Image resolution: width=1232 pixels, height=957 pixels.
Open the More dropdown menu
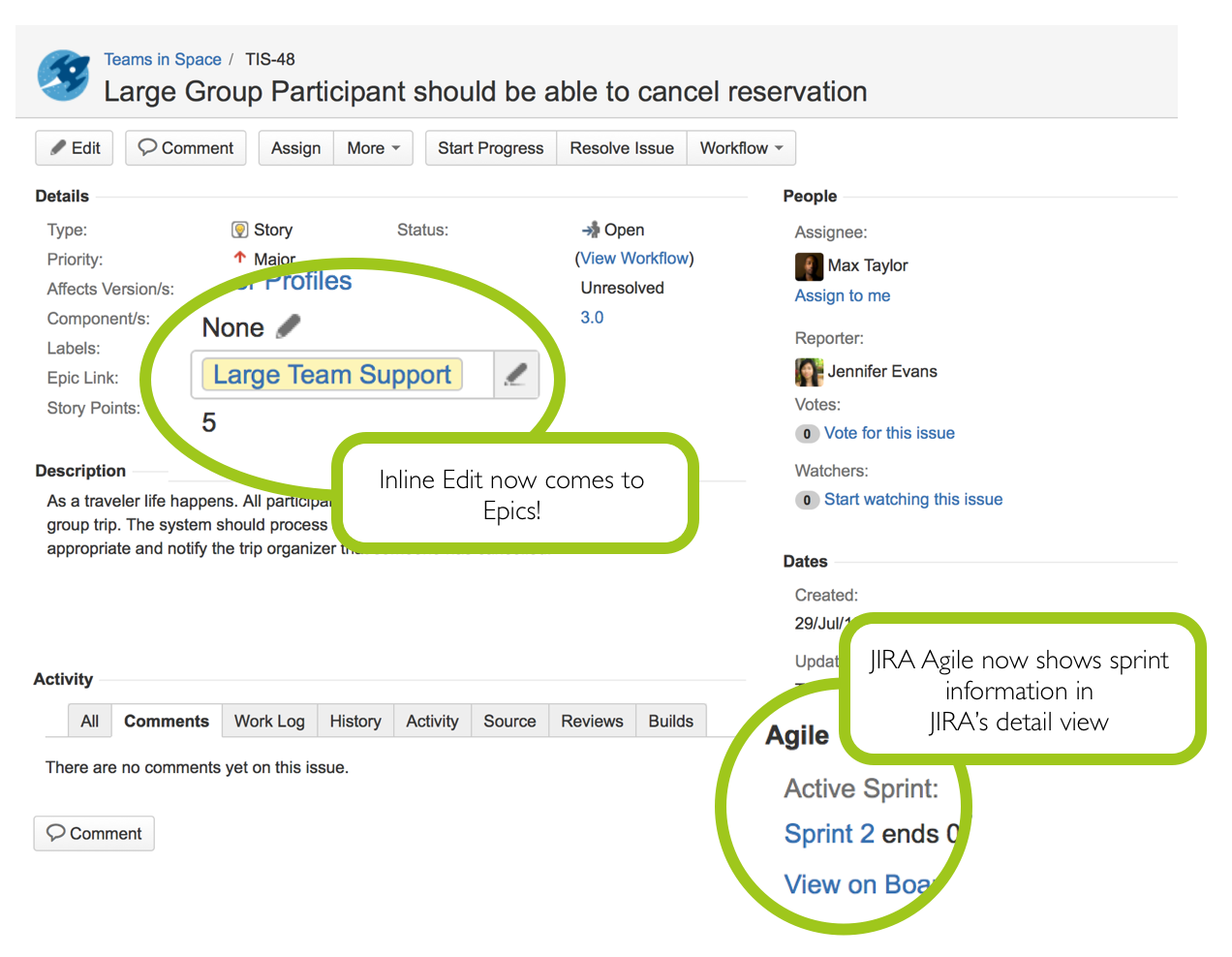pyautogui.click(x=374, y=148)
